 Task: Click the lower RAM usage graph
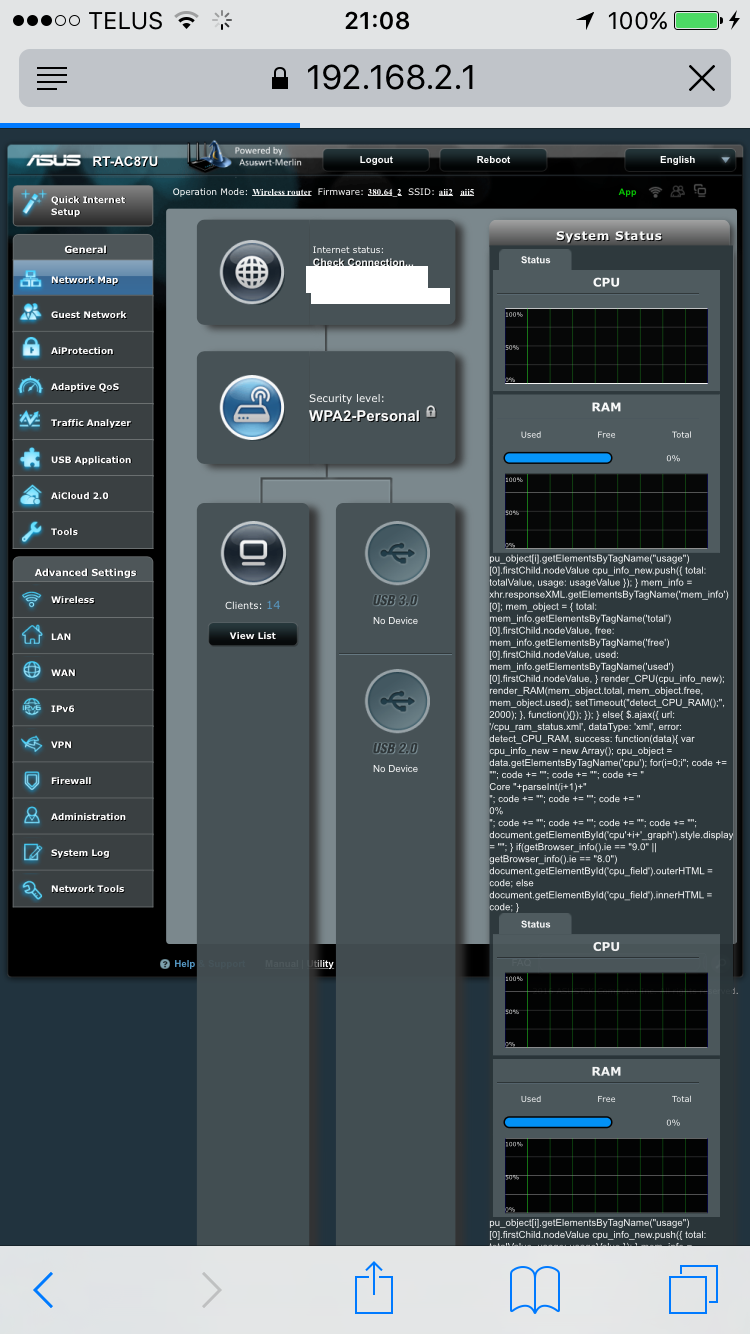click(606, 1175)
